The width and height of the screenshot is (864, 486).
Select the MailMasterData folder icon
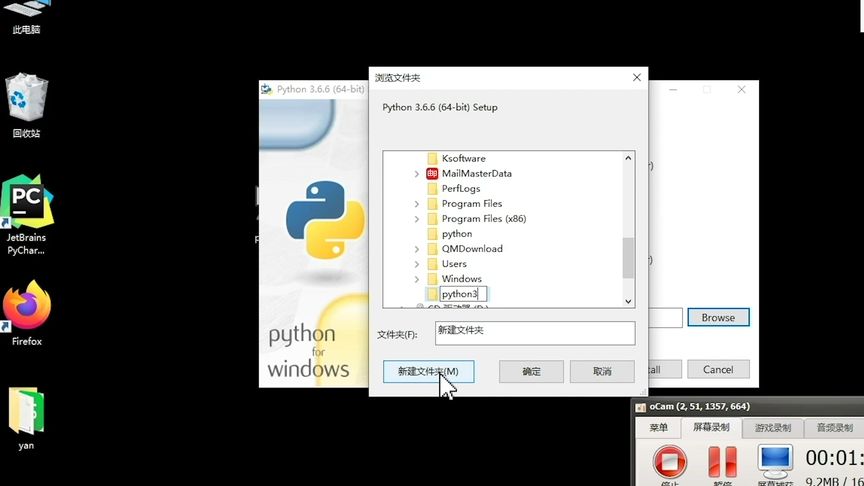tap(432, 174)
